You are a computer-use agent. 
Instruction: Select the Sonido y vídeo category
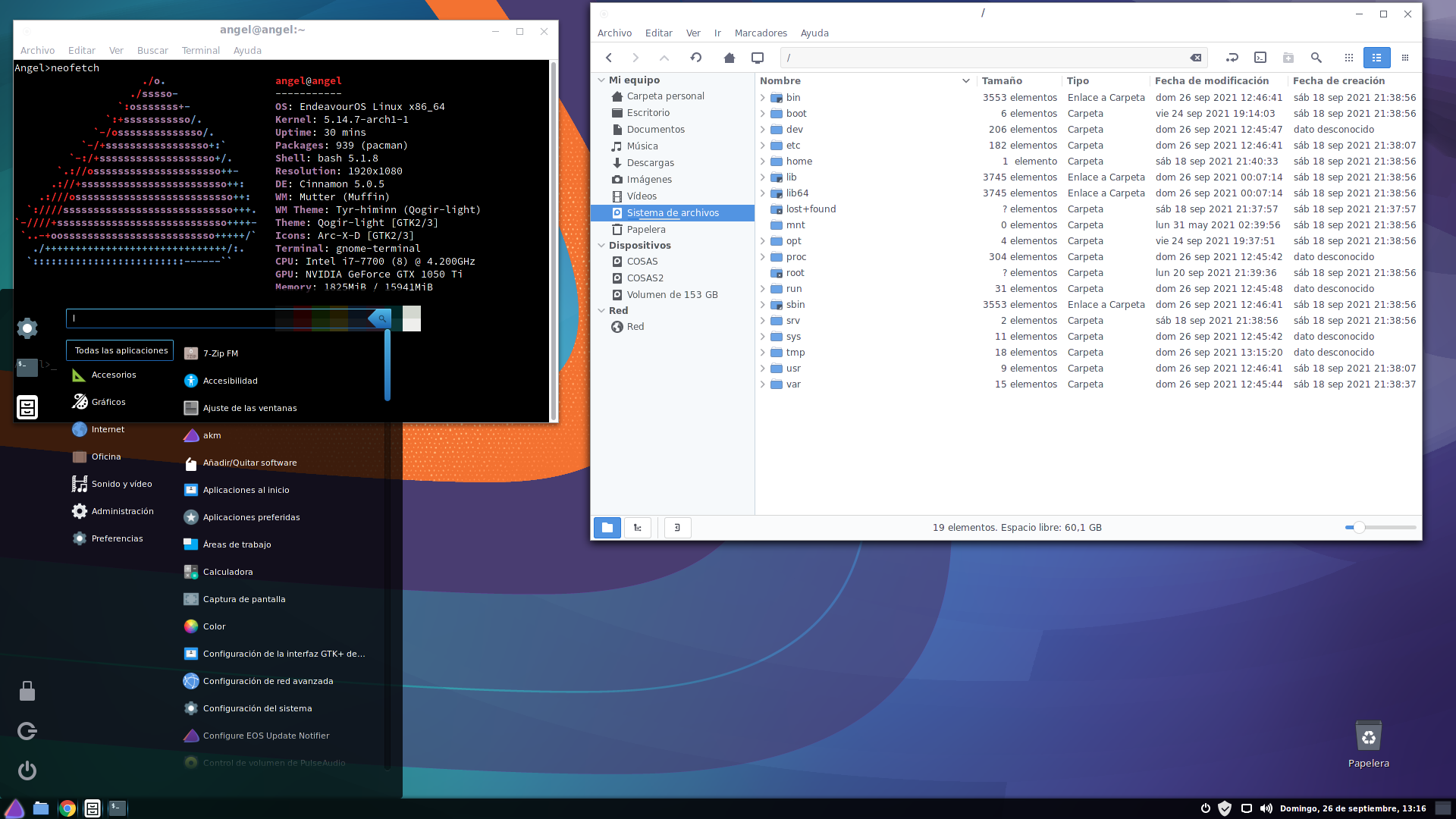(120, 484)
